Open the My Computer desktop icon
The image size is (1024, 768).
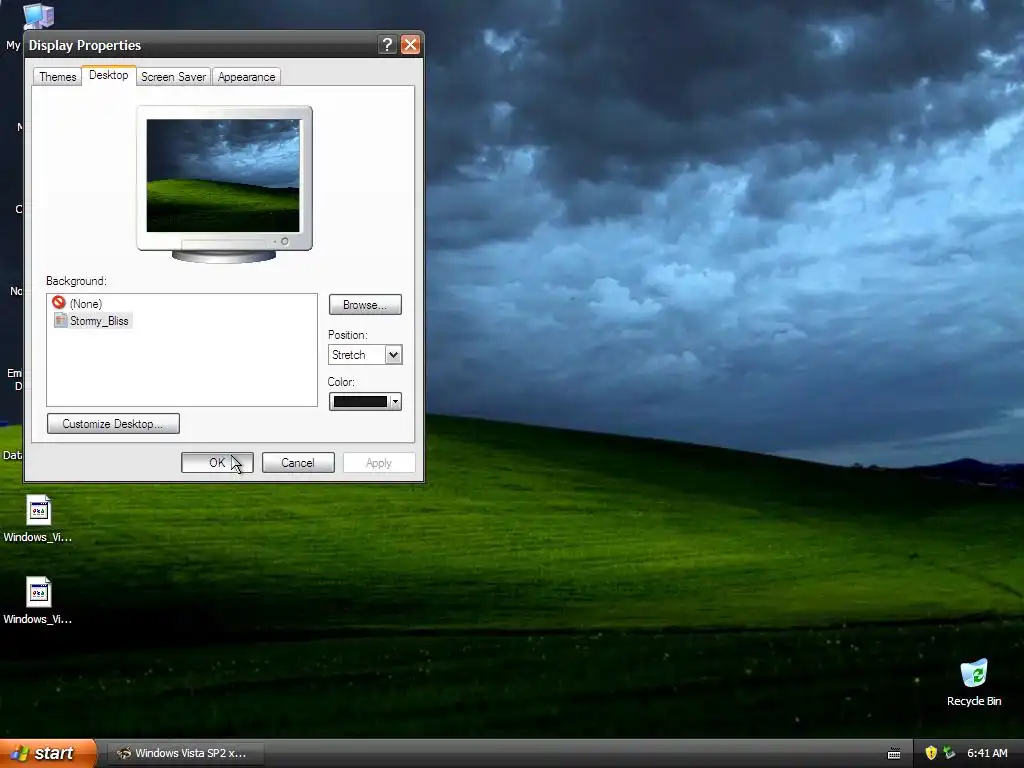38,16
